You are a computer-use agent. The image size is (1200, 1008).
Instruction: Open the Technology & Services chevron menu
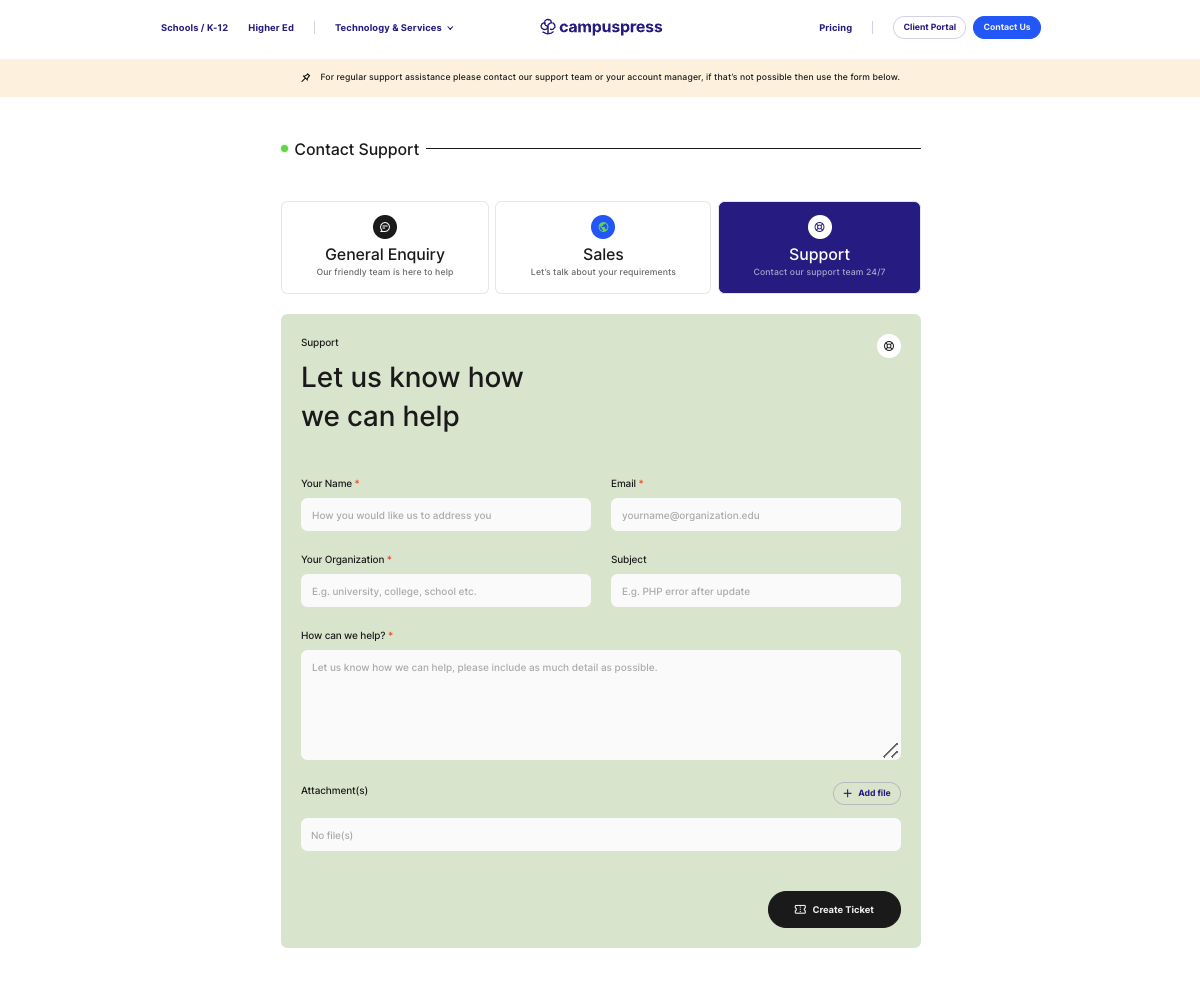click(x=450, y=28)
